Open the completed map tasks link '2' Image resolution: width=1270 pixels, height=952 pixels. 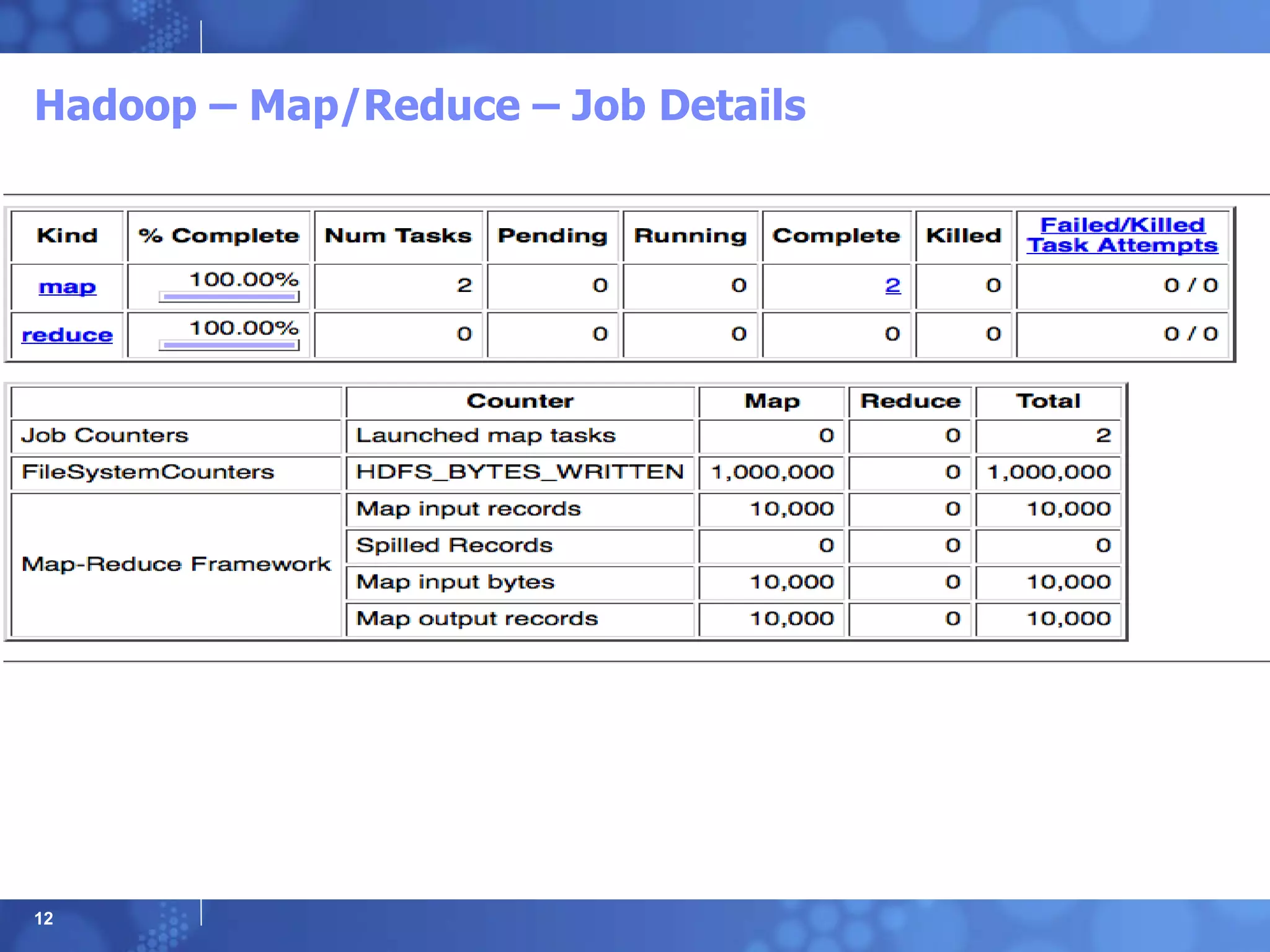click(892, 285)
